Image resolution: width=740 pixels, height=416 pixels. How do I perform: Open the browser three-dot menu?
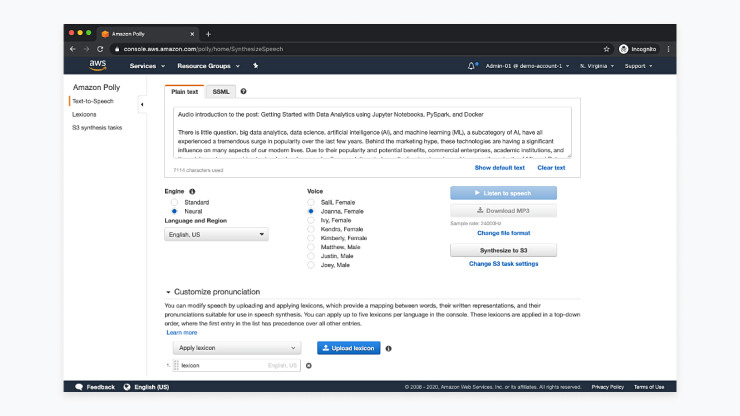pyautogui.click(x=668, y=49)
